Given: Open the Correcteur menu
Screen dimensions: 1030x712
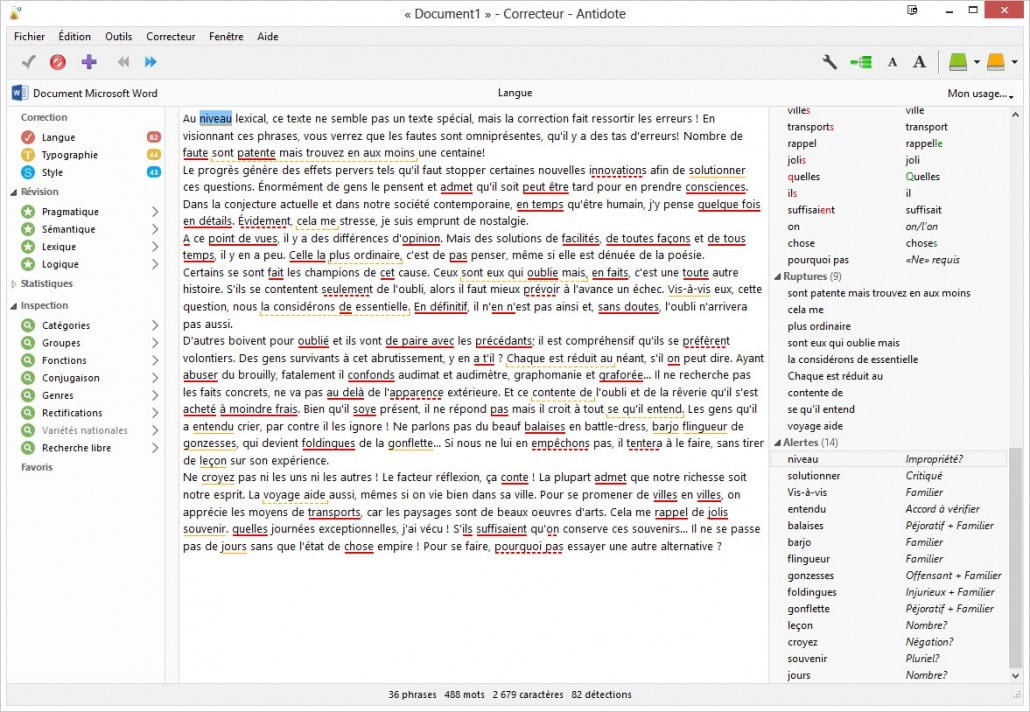Looking at the screenshot, I should (170, 36).
